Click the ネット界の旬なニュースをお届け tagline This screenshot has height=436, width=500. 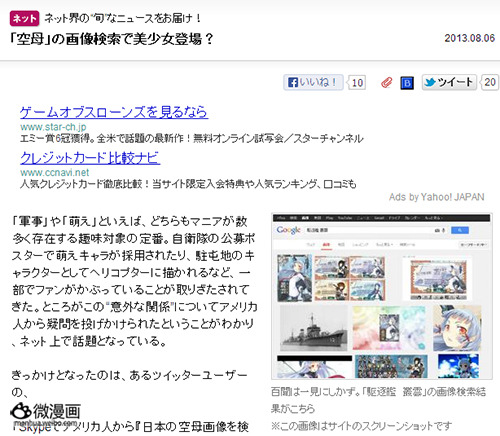click(x=123, y=18)
